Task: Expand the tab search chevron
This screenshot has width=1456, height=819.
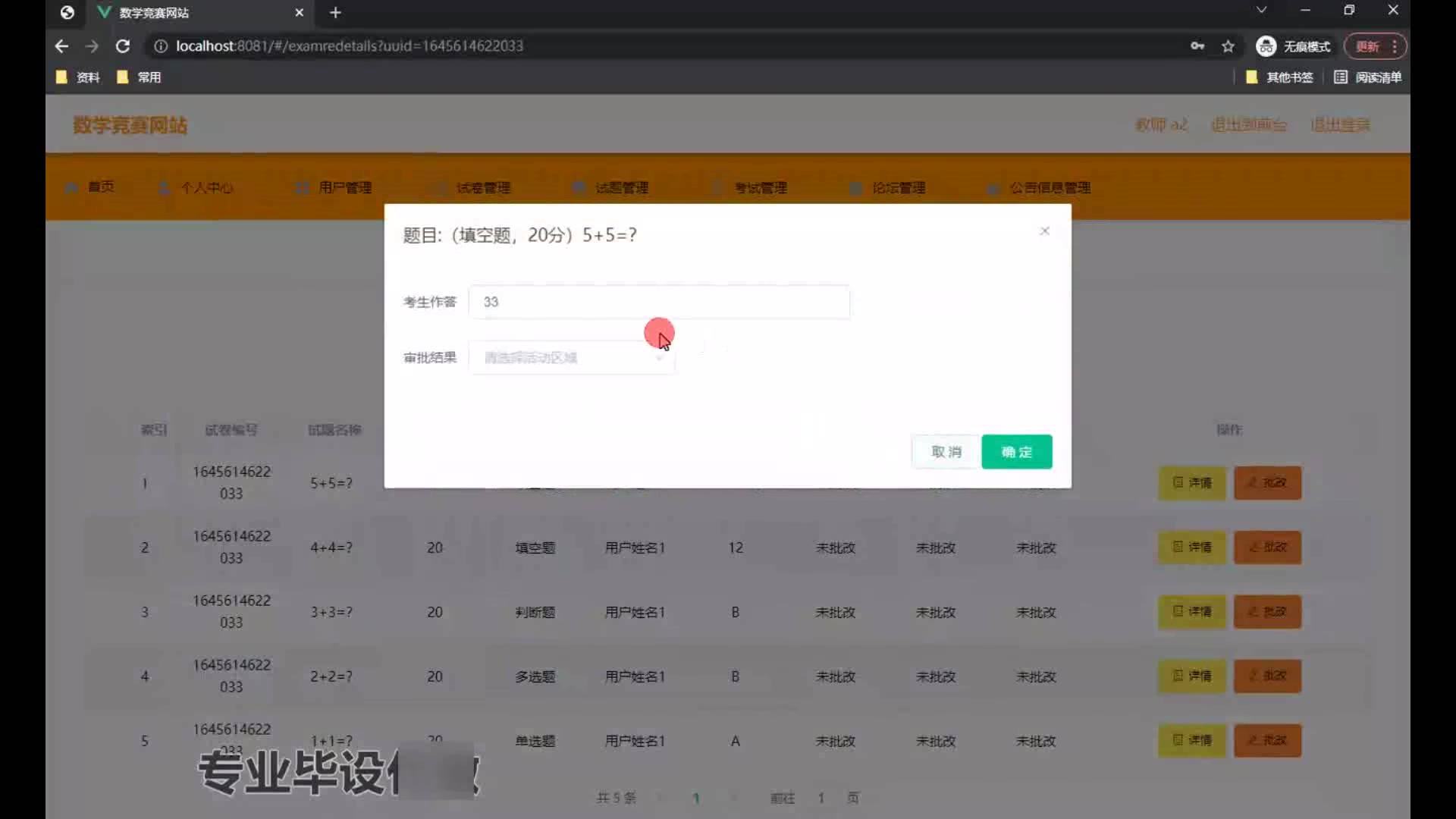Action: coord(1261,10)
